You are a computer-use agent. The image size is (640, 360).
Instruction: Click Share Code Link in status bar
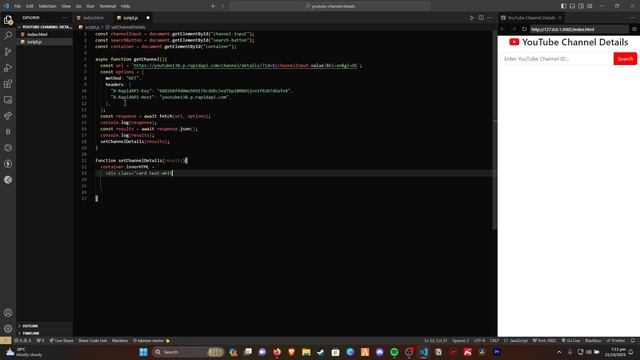click(x=93, y=340)
